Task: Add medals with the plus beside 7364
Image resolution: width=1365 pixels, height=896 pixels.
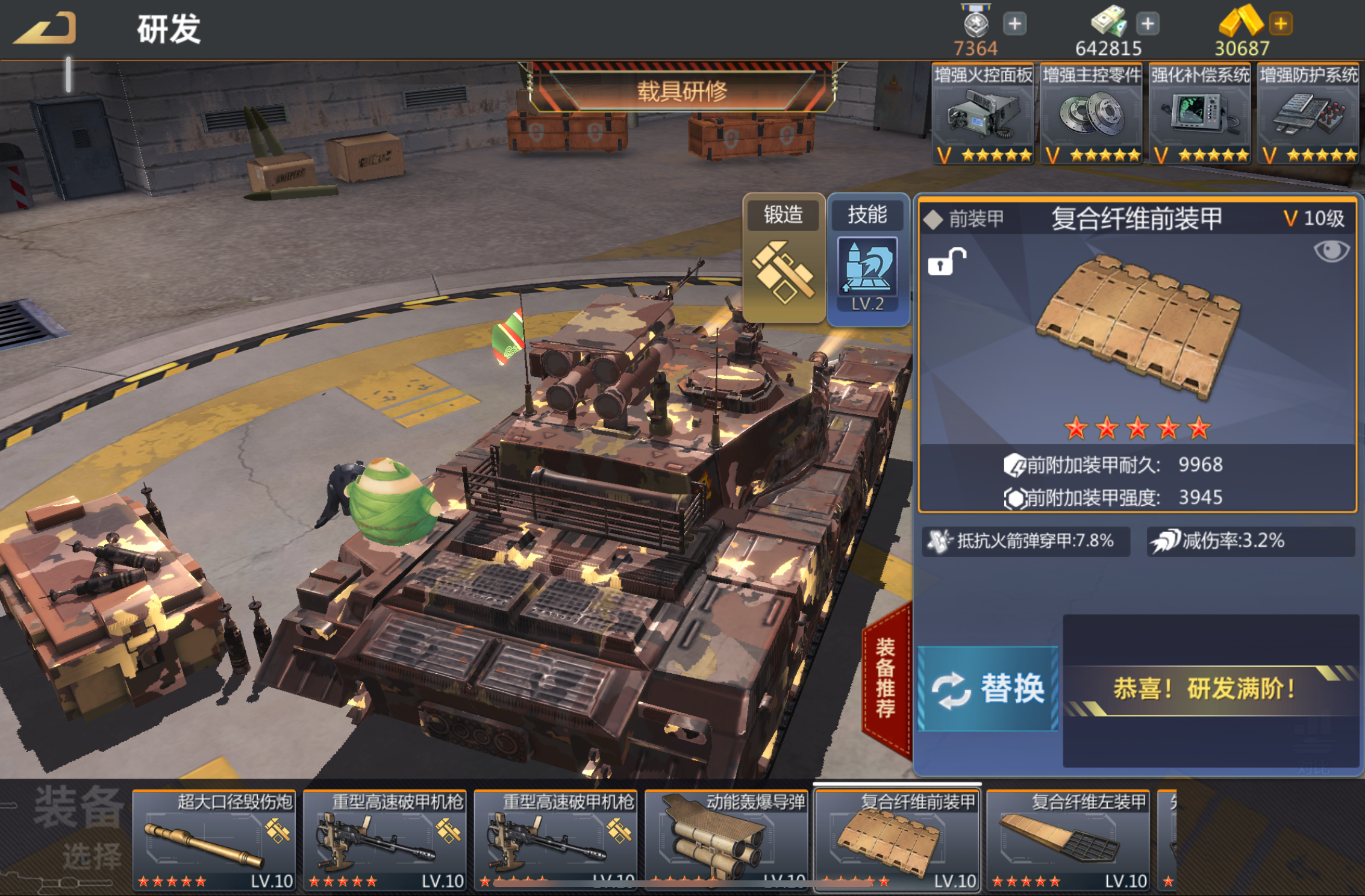Action: [1015, 24]
